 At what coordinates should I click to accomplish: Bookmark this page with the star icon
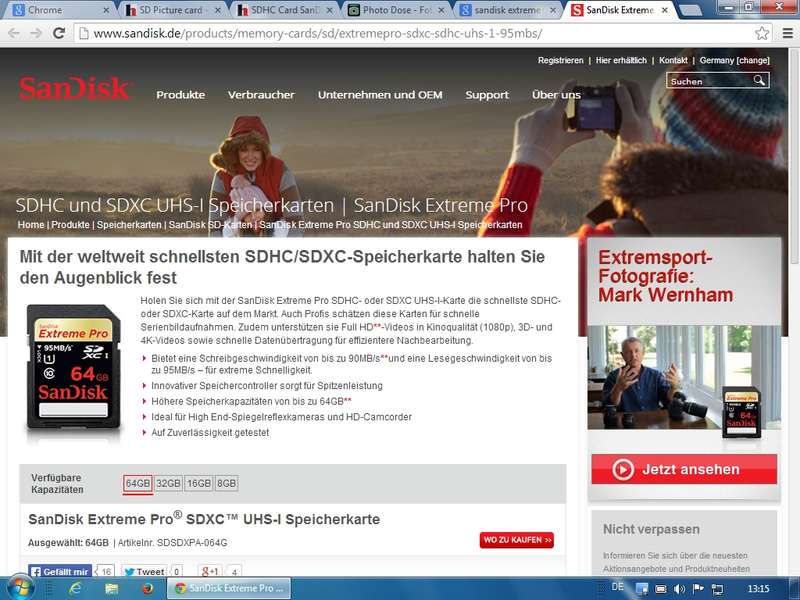[762, 33]
